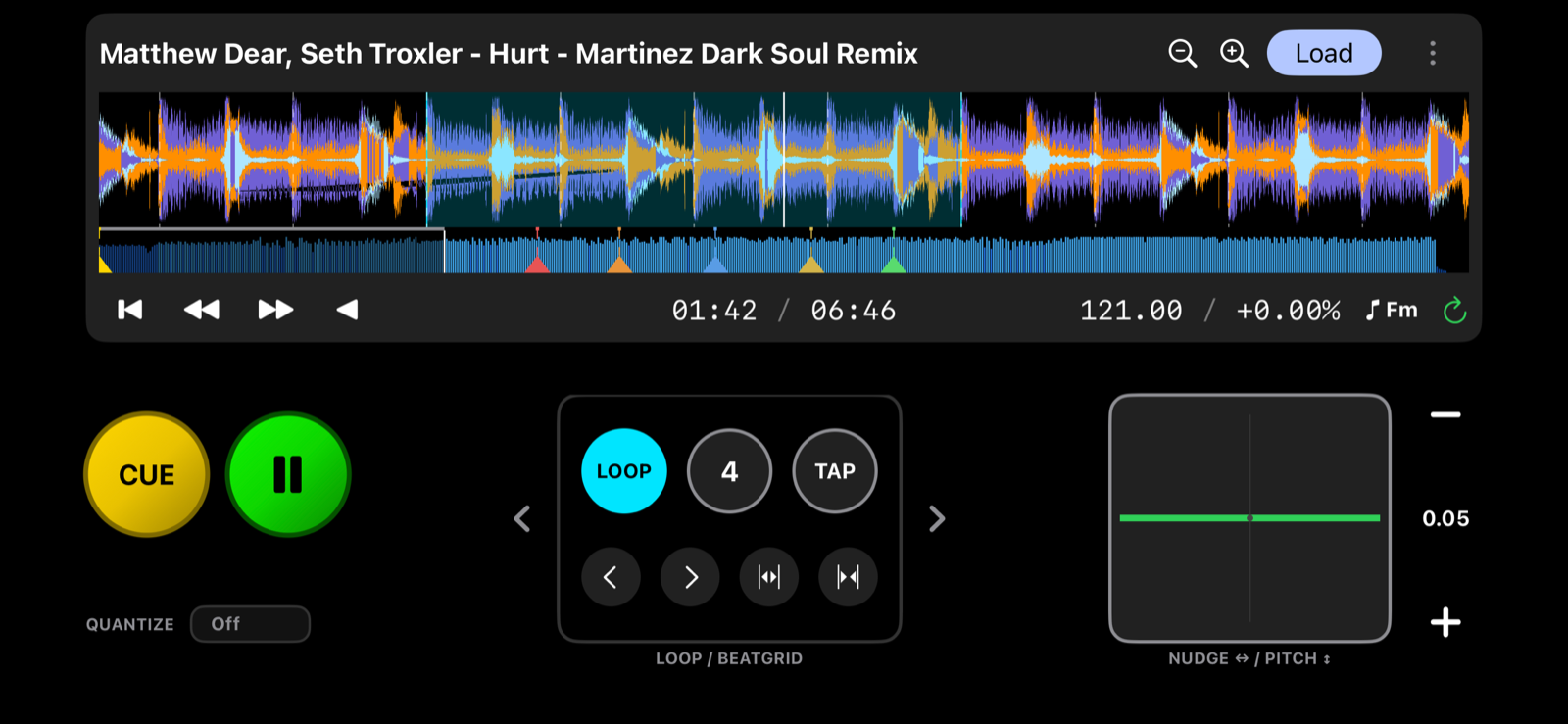1568x724 pixels.
Task: Click the Fm musical key indicator
Action: pyautogui.click(x=1392, y=311)
